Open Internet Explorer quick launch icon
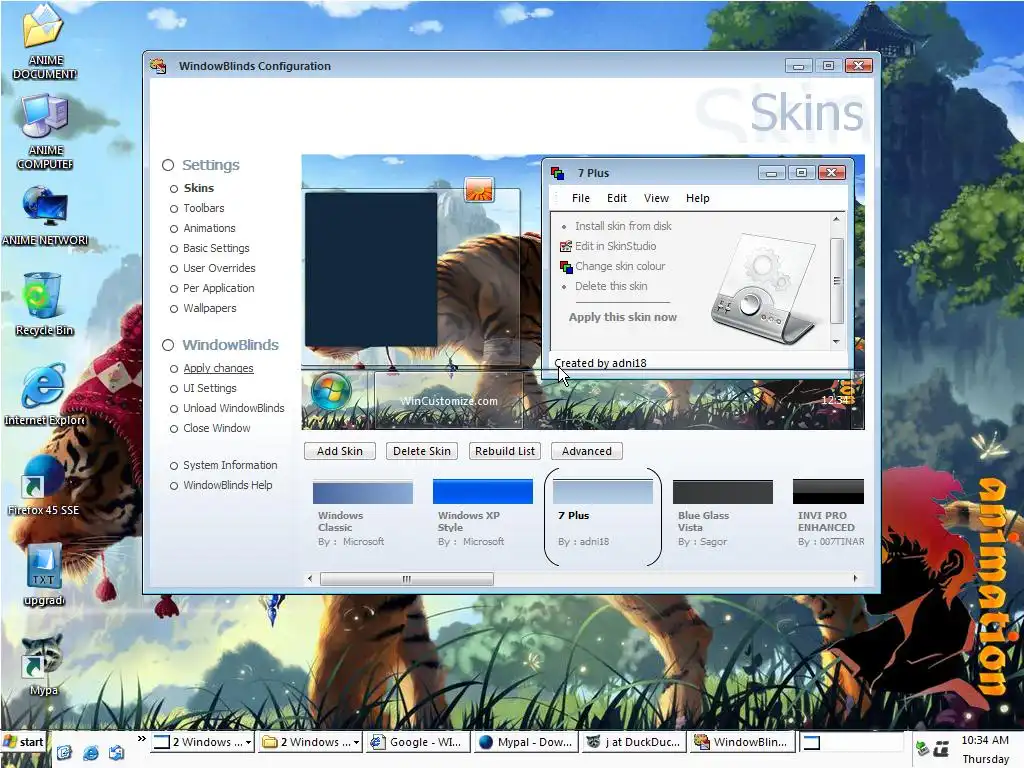 [91, 752]
